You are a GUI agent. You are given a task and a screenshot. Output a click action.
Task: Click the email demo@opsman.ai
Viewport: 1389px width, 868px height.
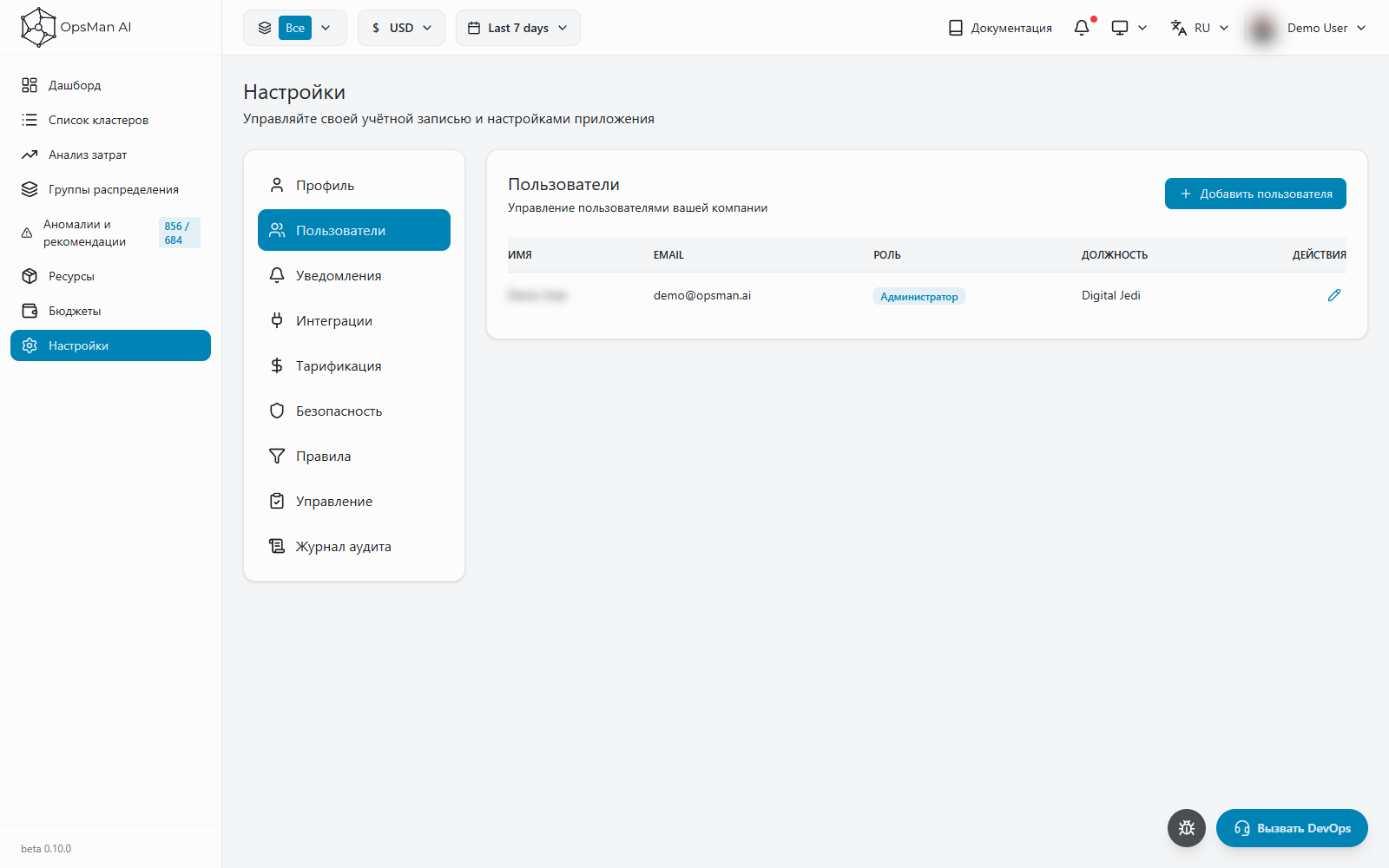tap(702, 295)
